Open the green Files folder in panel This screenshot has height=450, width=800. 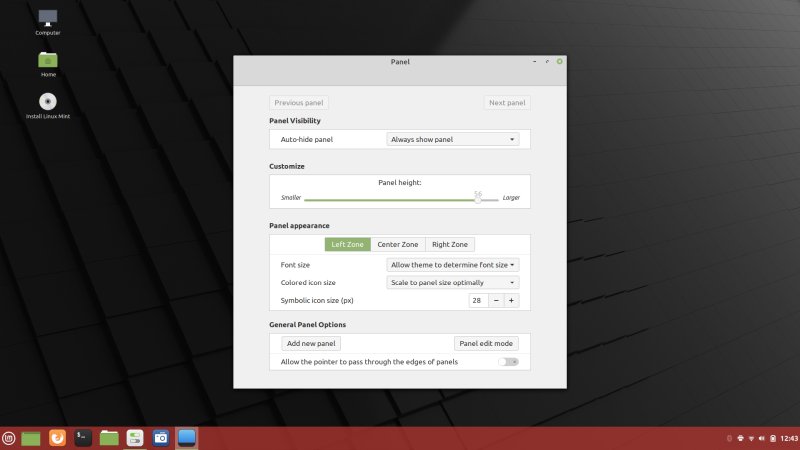tap(109, 438)
